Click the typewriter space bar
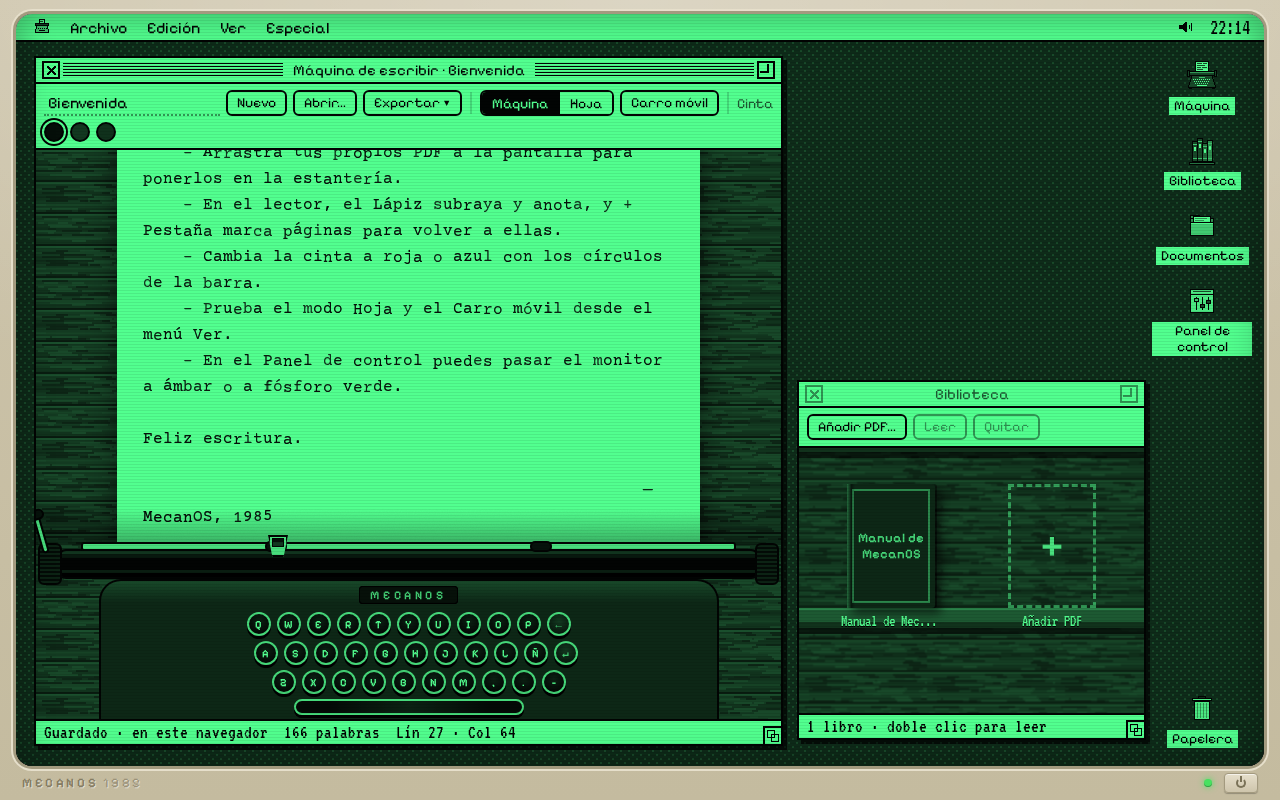 coord(409,707)
